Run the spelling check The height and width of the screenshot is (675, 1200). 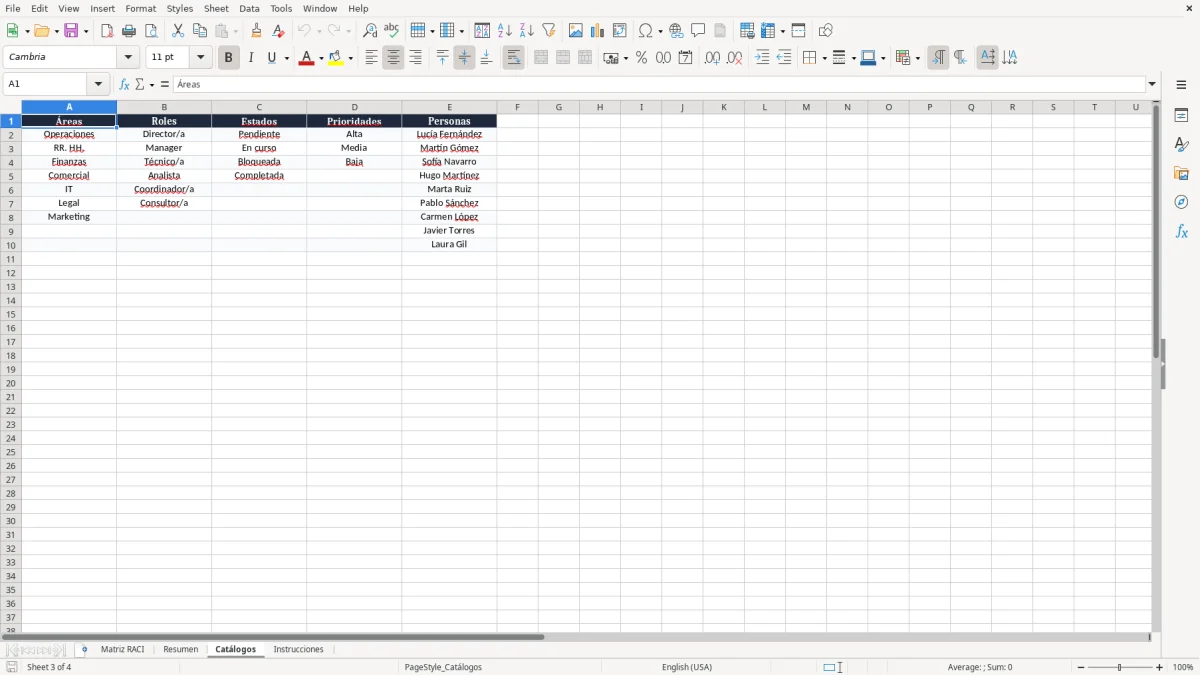point(392,31)
